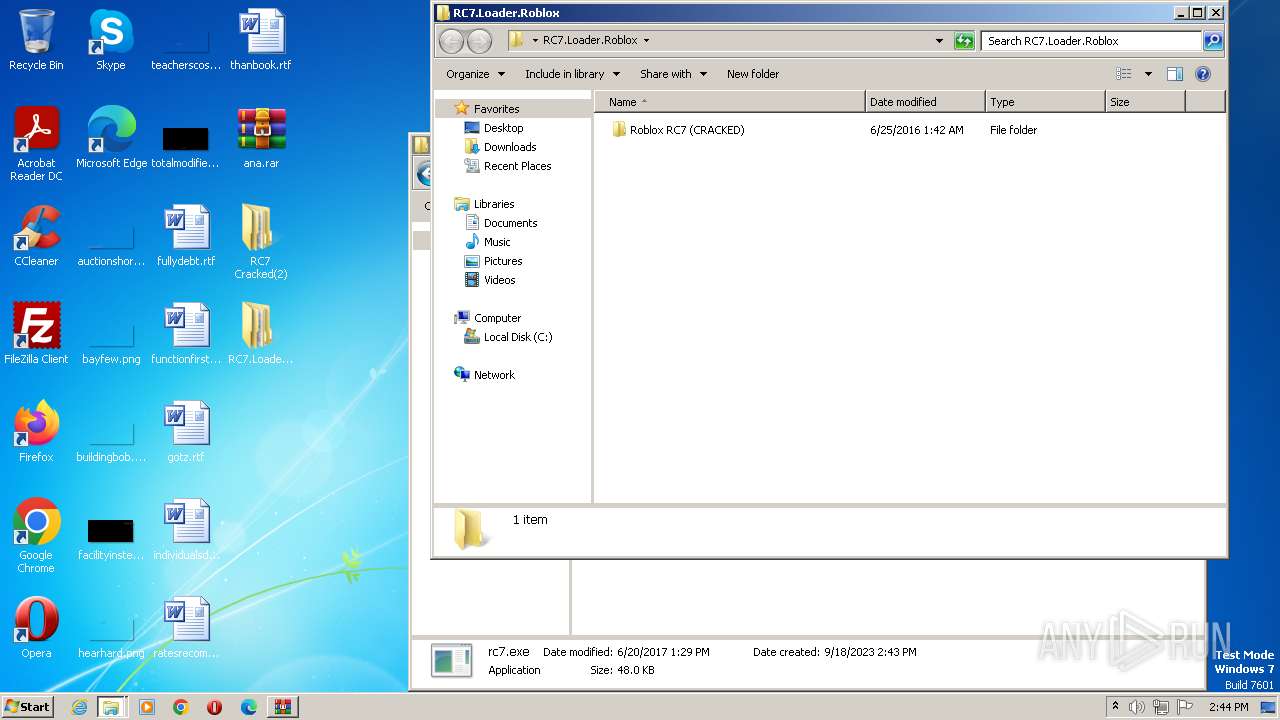Click inside the Search RC7.Loader.Roblox field
The image size is (1280, 720).
[x=1091, y=41]
